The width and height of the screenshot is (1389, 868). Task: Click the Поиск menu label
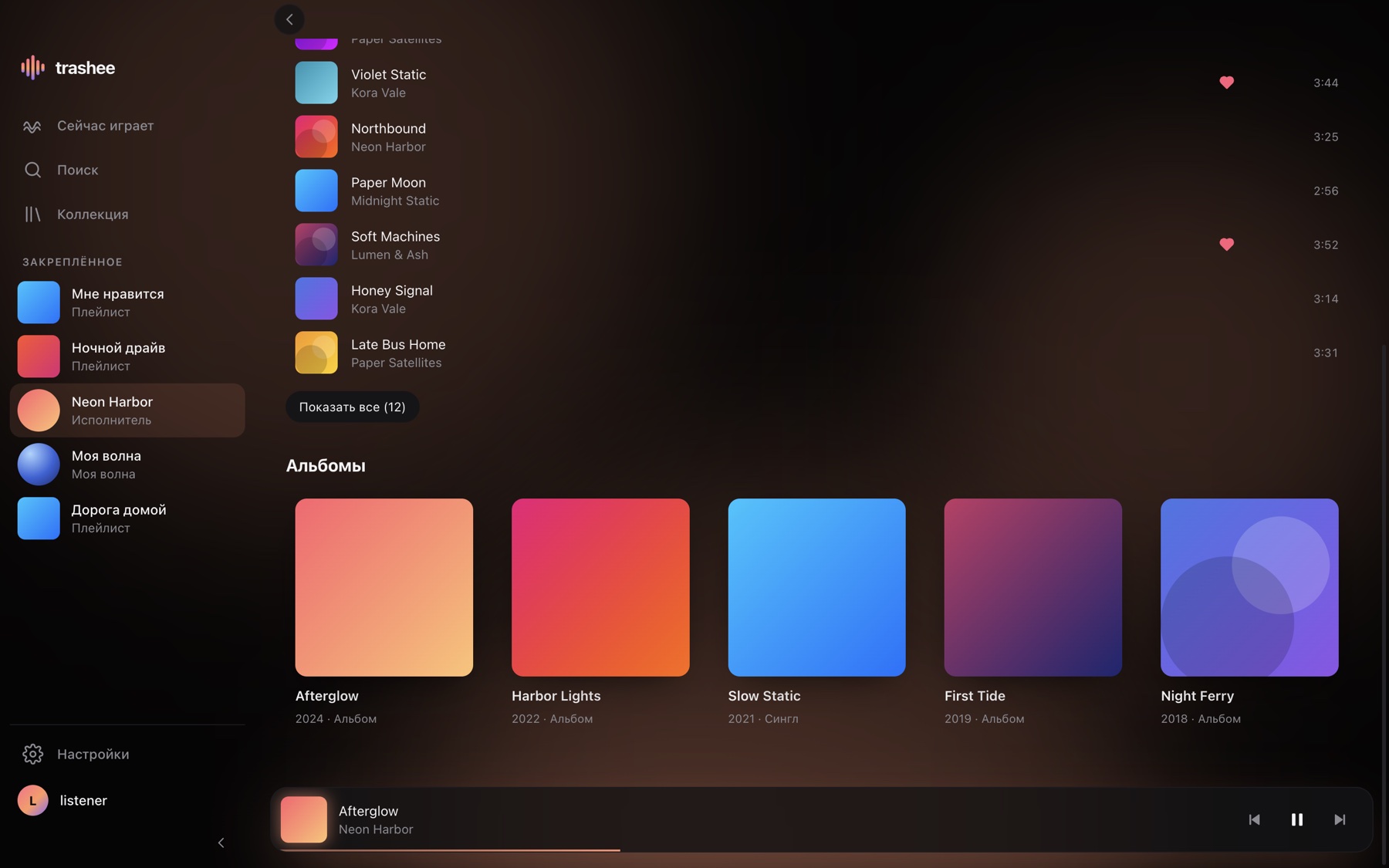(77, 170)
